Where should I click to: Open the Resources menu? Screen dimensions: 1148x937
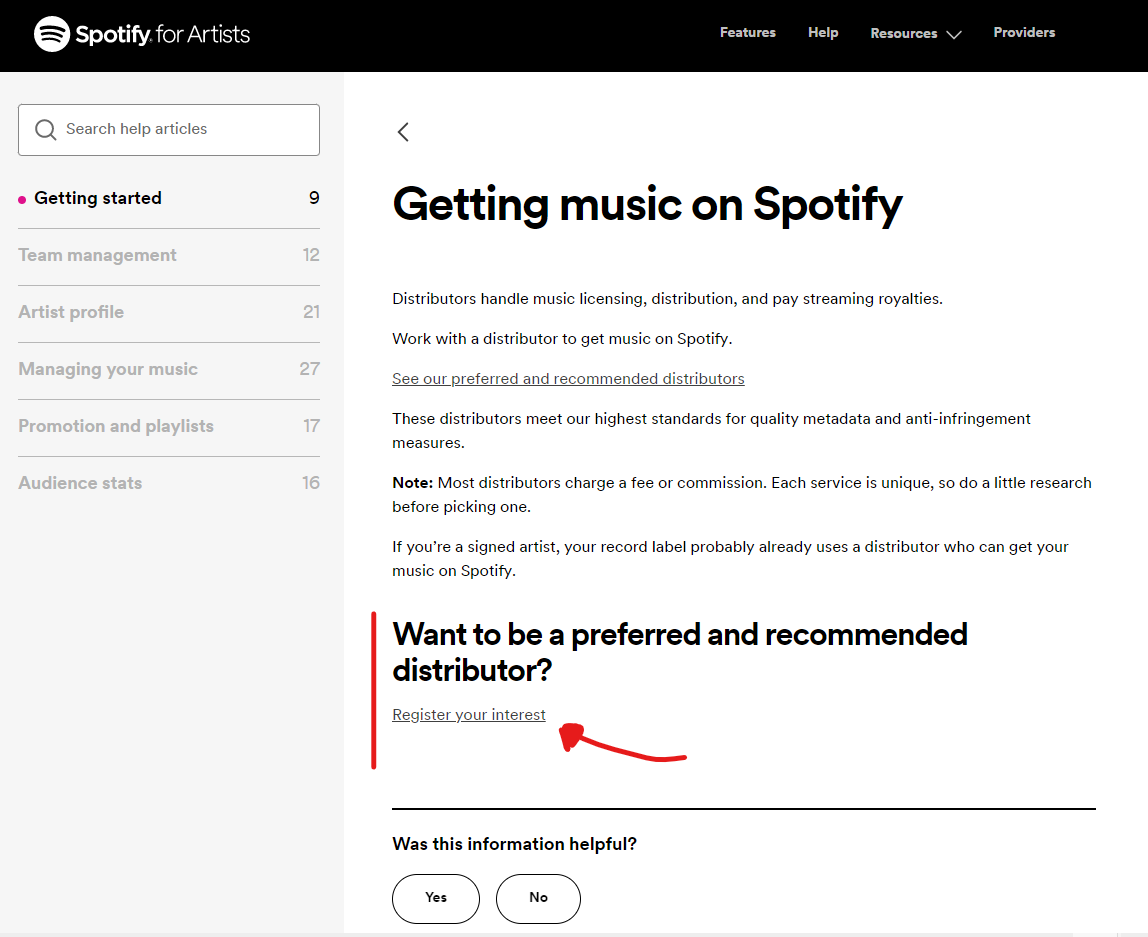point(903,33)
